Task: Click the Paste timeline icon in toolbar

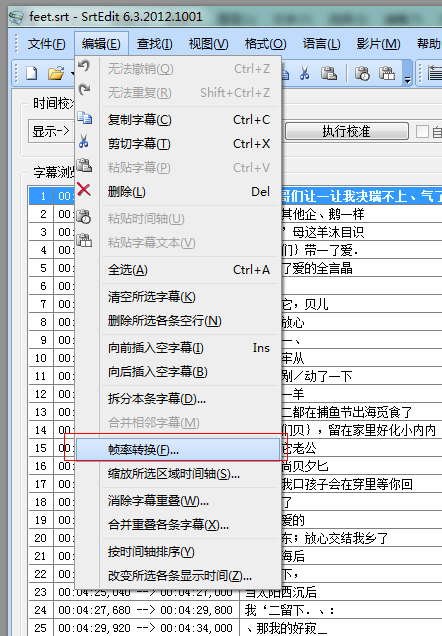Action: point(362,73)
